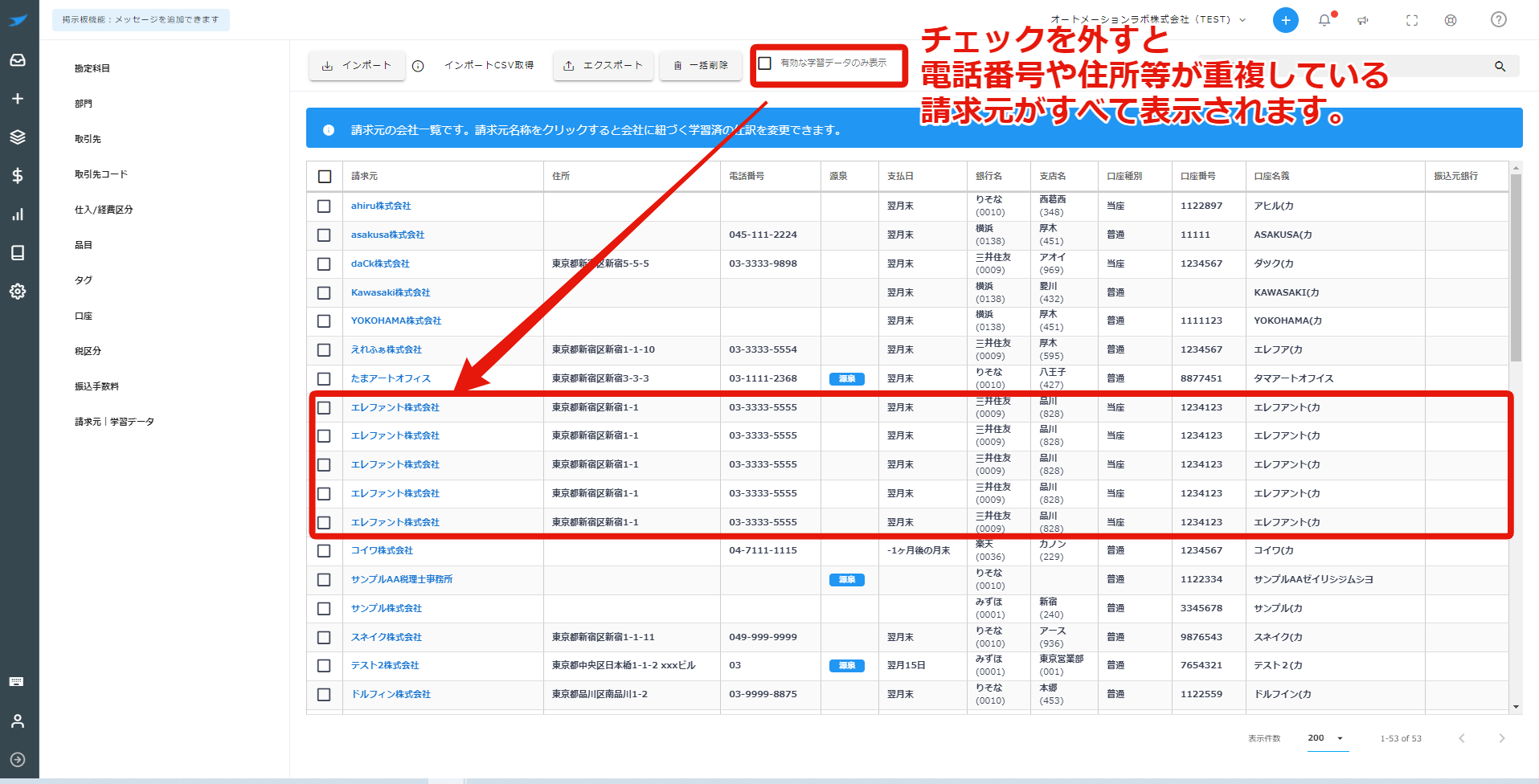Open 請求元｜学習データ menu item

point(114,422)
